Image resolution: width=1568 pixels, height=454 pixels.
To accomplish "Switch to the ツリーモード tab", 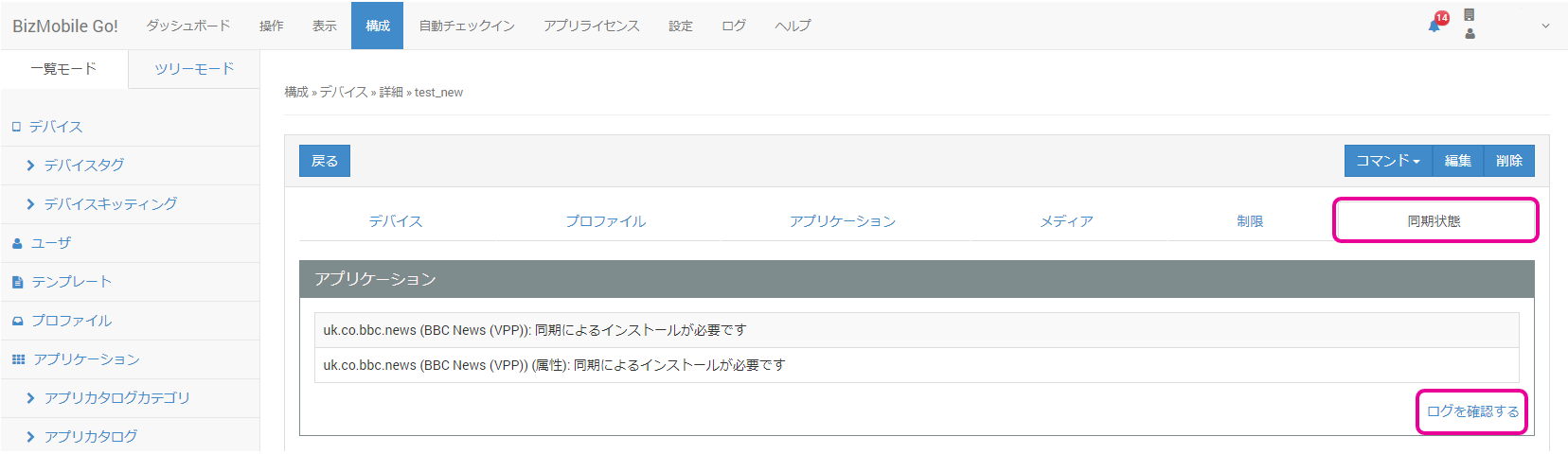I will click(x=194, y=69).
